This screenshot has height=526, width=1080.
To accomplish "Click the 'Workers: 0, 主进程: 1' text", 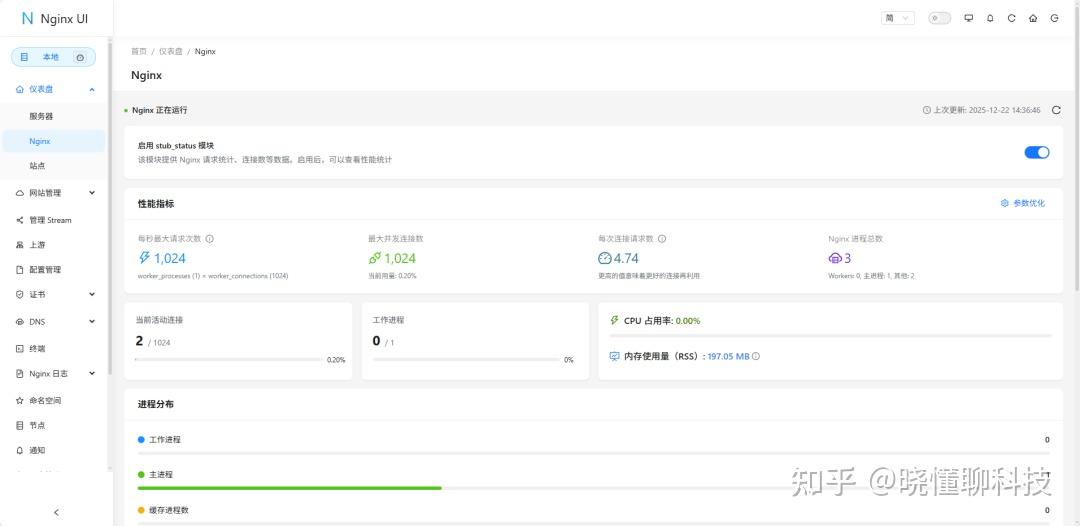I will pos(871,276).
